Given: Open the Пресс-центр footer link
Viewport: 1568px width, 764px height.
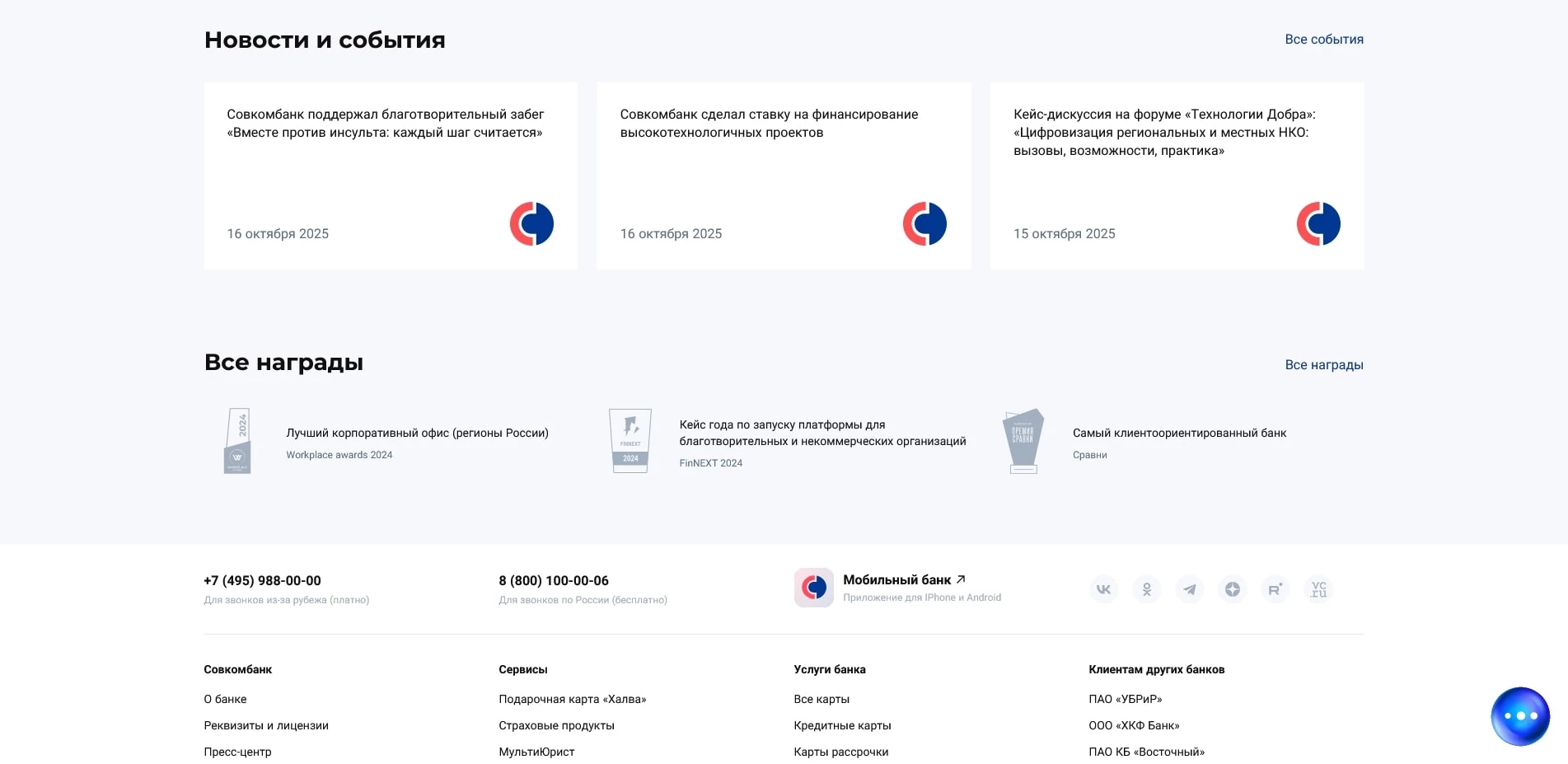Looking at the screenshot, I should (236, 752).
